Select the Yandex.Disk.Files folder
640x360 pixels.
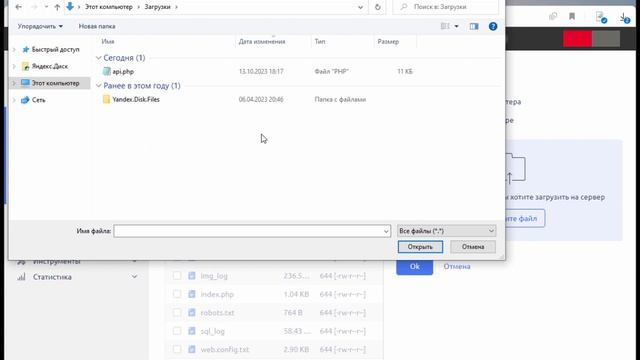[136, 99]
